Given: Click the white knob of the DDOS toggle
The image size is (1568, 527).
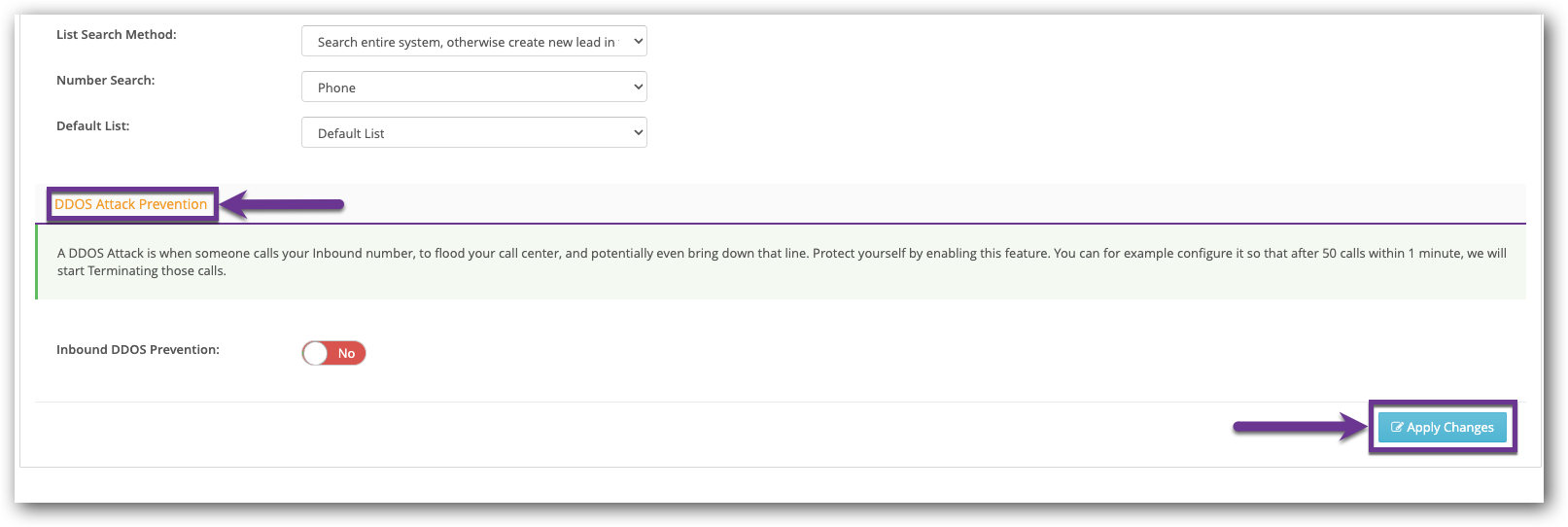Looking at the screenshot, I should (x=315, y=353).
